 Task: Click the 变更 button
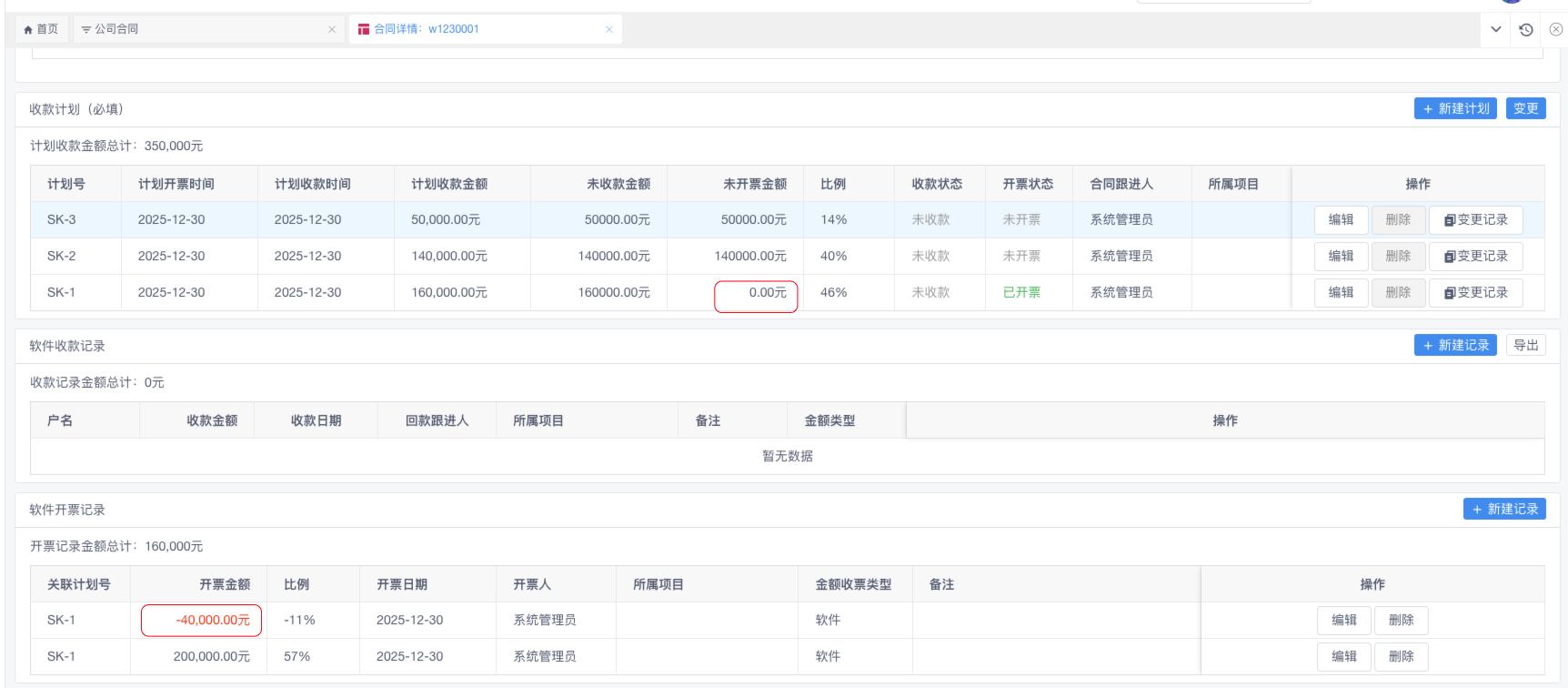tap(1525, 108)
